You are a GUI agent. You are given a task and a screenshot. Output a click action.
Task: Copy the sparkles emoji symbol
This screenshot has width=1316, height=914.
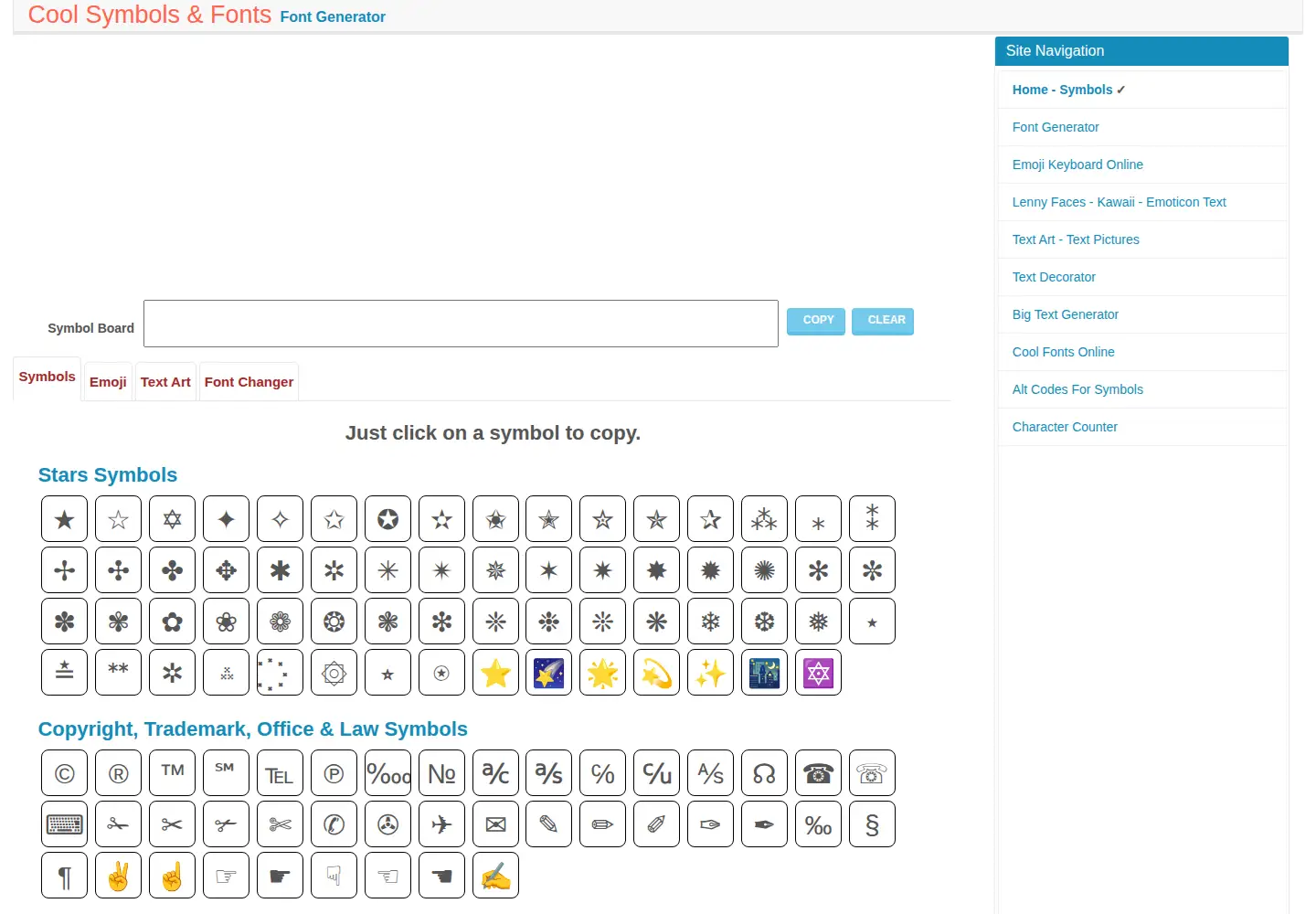point(711,673)
